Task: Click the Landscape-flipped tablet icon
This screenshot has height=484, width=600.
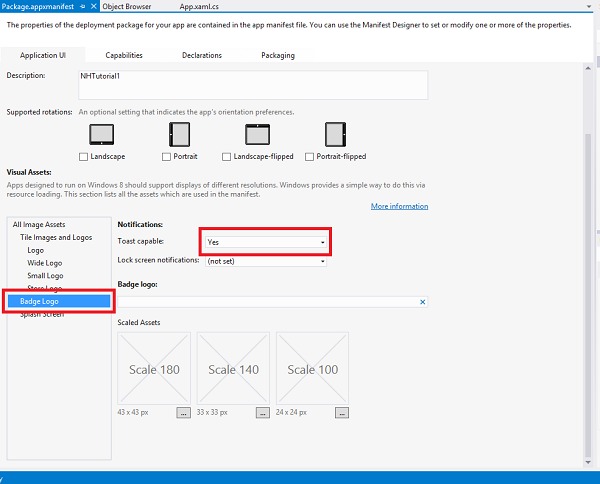Action: pos(258,134)
